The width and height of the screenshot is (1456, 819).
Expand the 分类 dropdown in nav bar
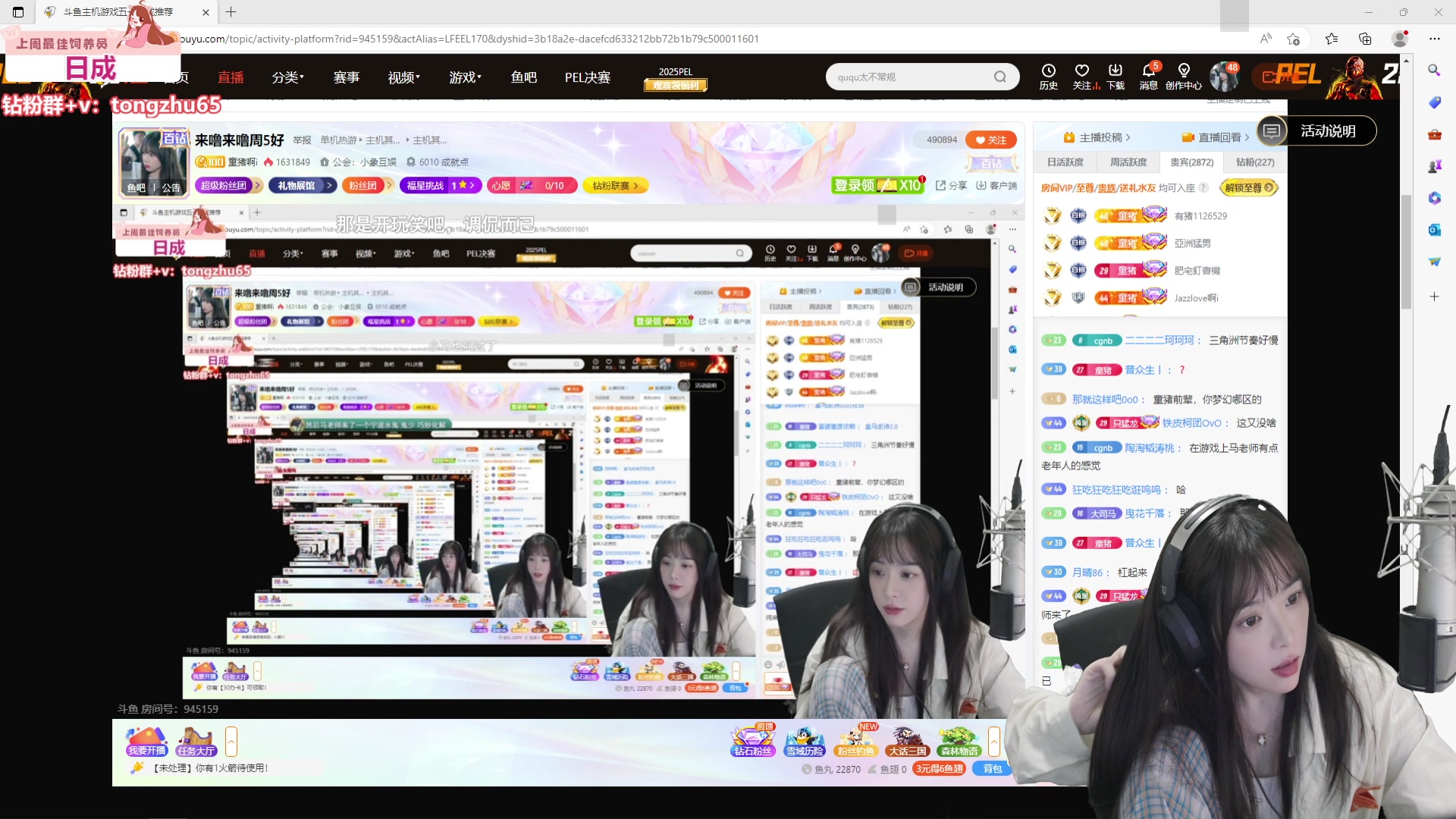point(288,77)
